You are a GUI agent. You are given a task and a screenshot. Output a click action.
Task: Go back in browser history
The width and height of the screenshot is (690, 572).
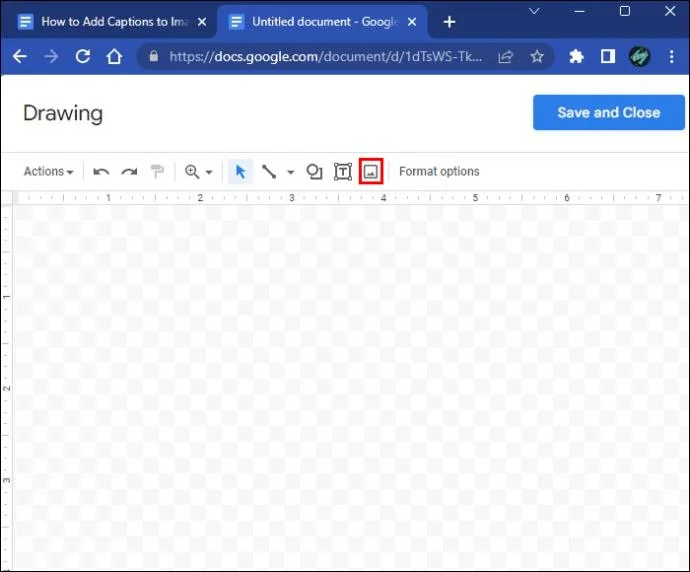20,56
